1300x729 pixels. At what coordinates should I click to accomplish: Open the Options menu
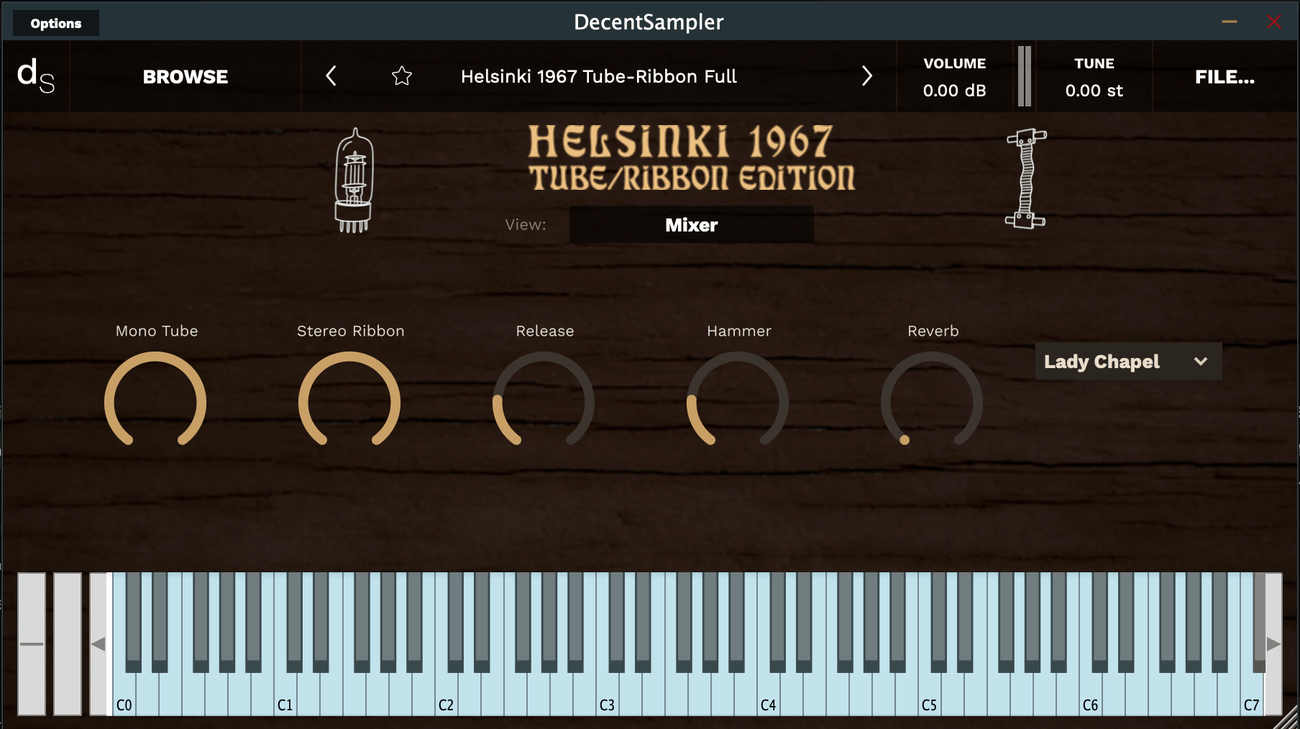(56, 23)
